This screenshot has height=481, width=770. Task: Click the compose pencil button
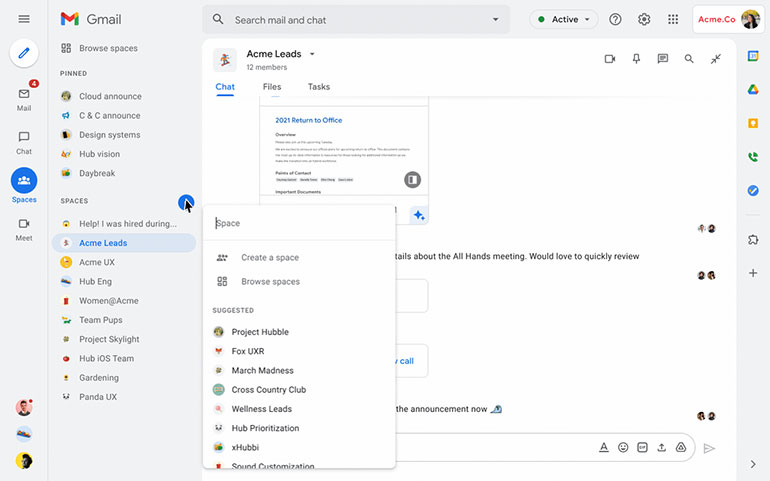coord(24,53)
